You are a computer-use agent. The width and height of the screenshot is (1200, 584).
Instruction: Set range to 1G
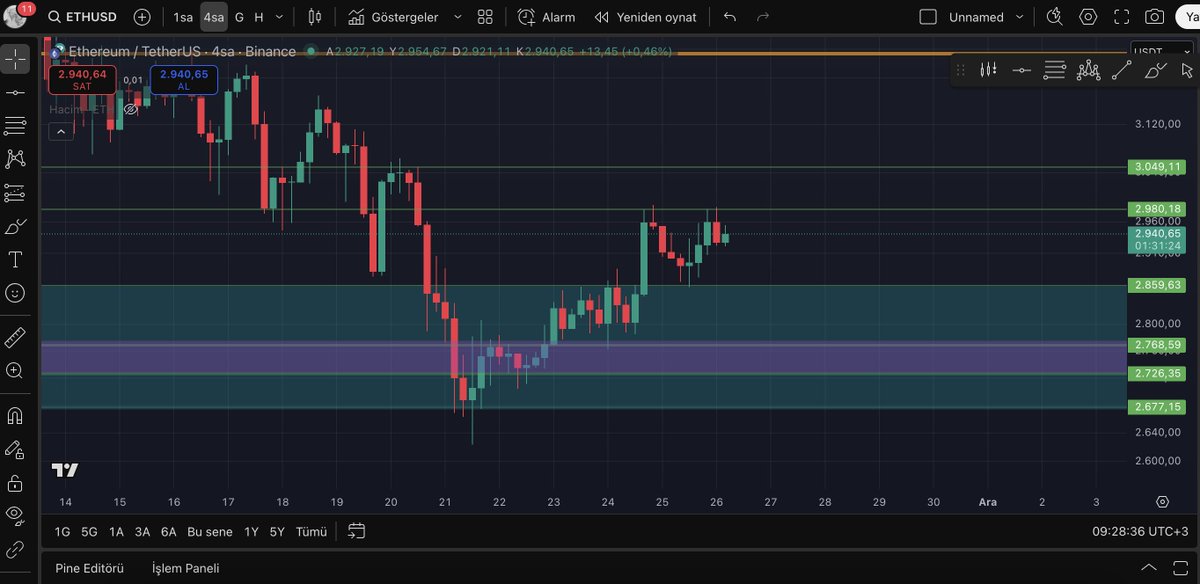[62, 532]
